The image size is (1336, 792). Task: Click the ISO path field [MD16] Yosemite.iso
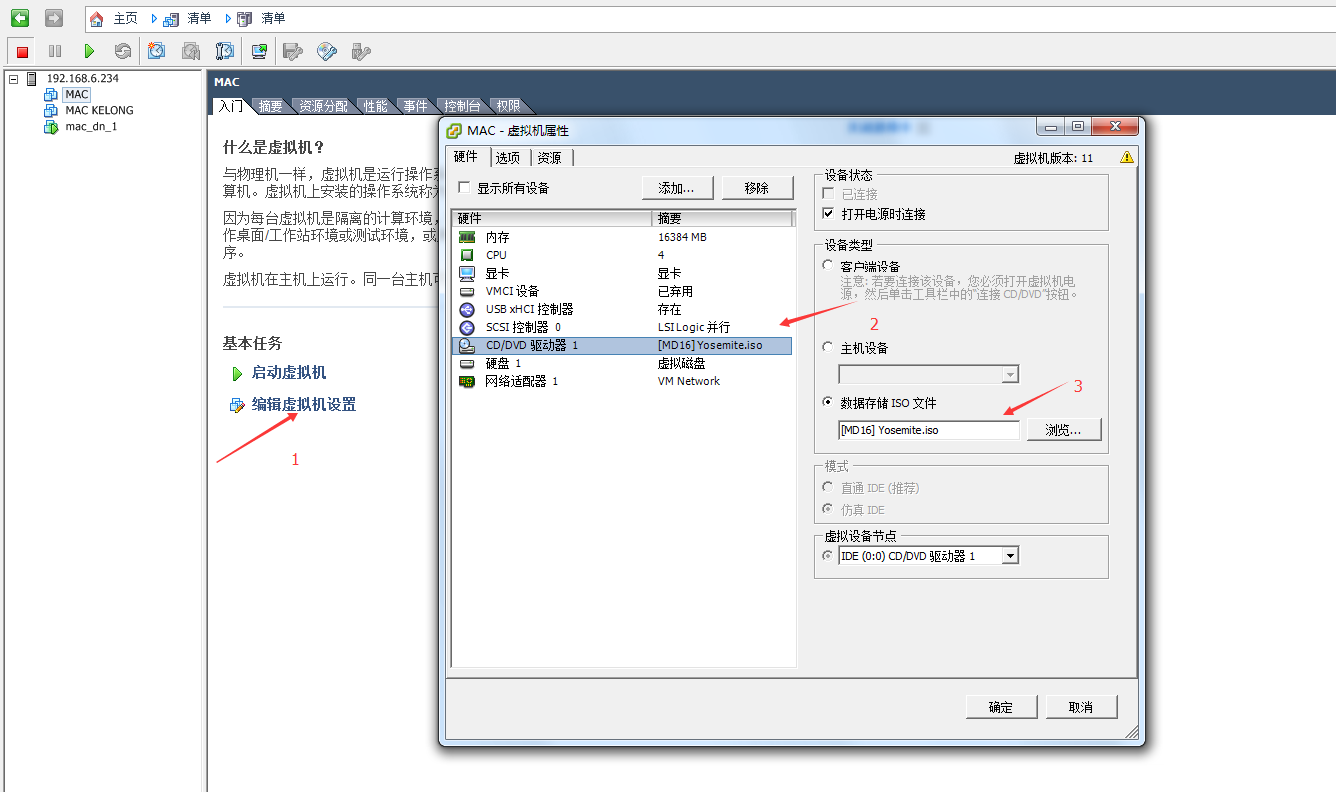(929, 430)
